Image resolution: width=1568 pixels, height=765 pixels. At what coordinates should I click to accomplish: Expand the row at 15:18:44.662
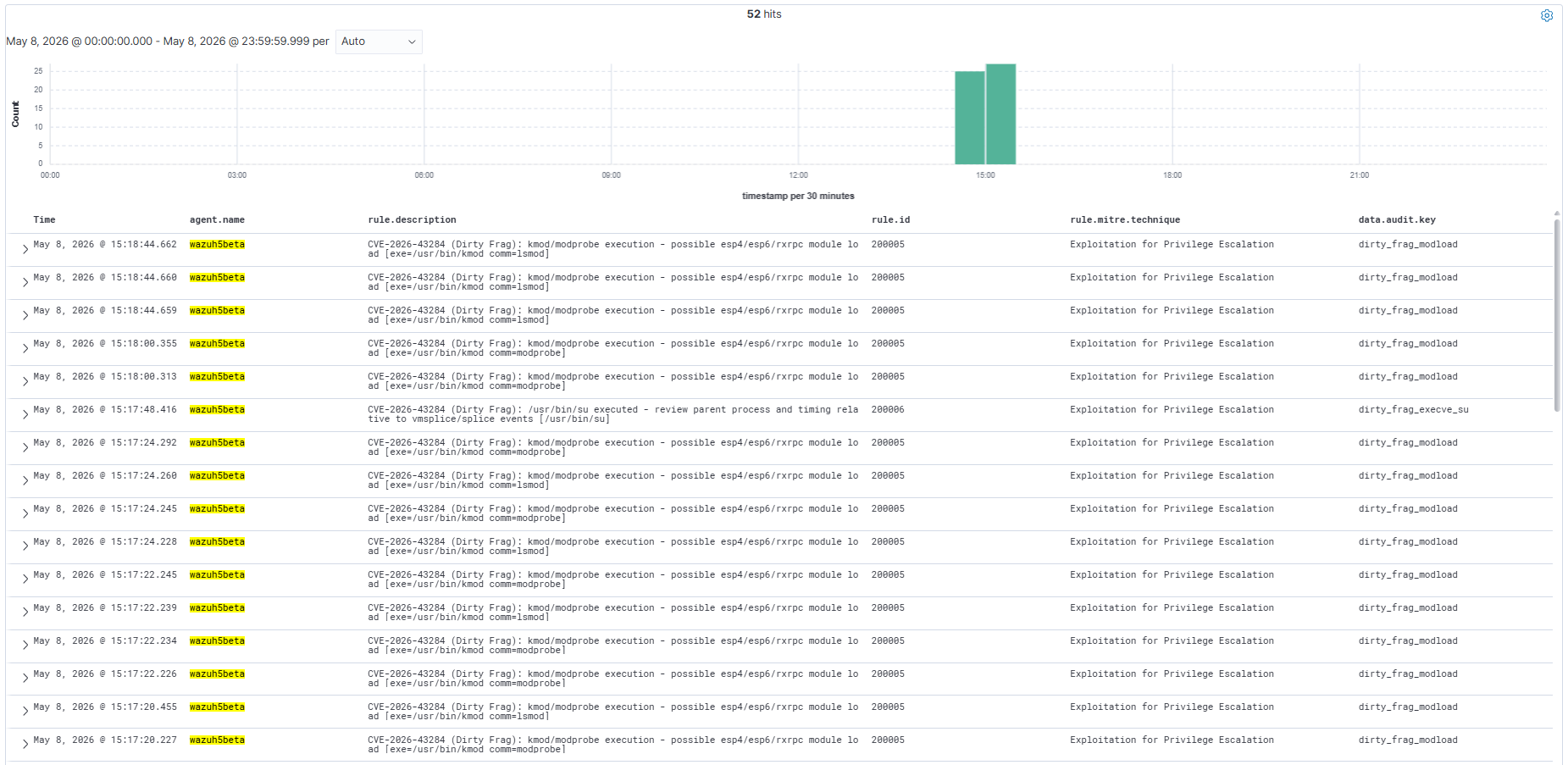point(25,249)
